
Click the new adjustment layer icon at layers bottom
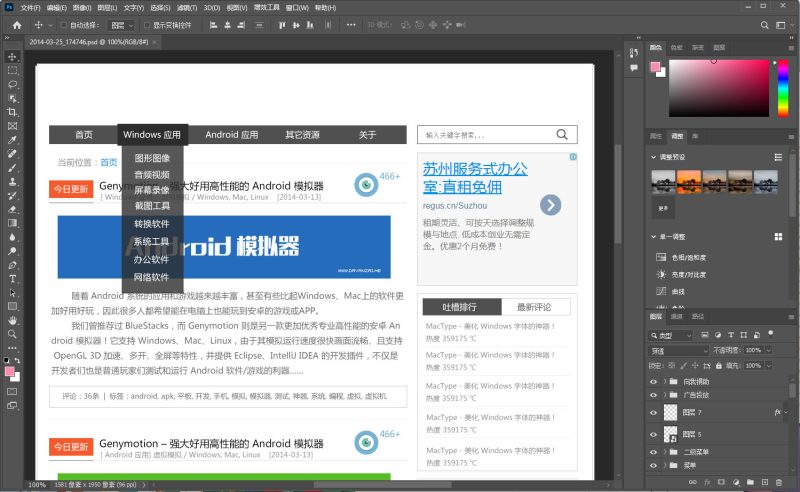click(736, 482)
